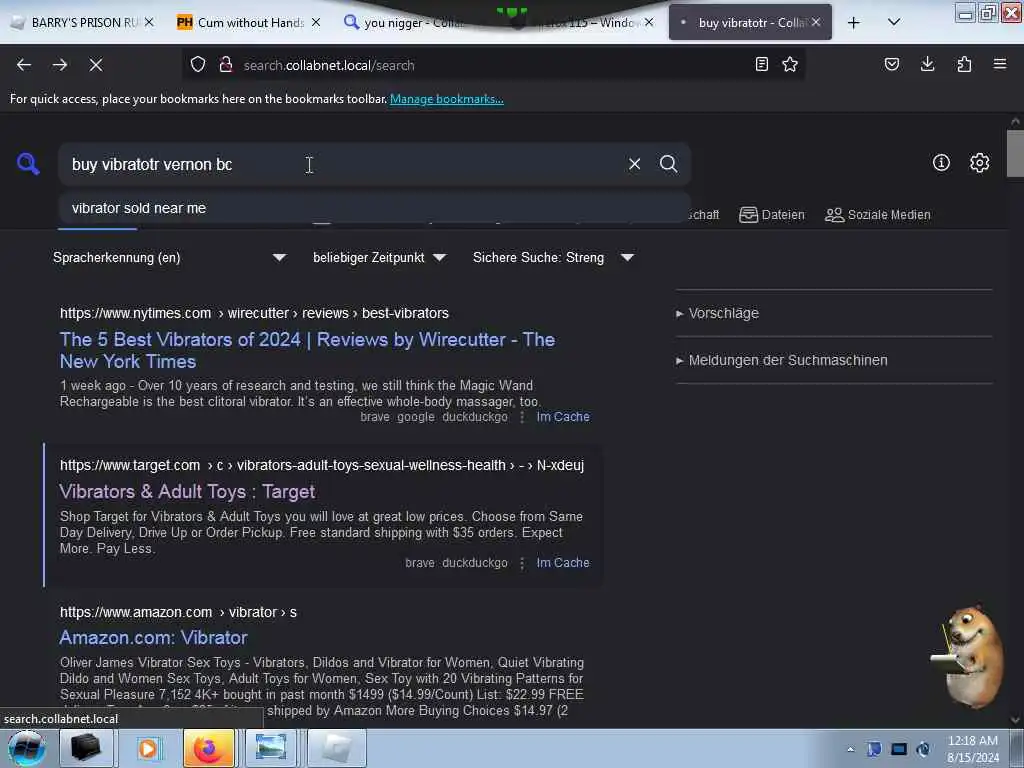The height and width of the screenshot is (768, 1024).
Task: Go back to the previous page
Action: coord(24,65)
